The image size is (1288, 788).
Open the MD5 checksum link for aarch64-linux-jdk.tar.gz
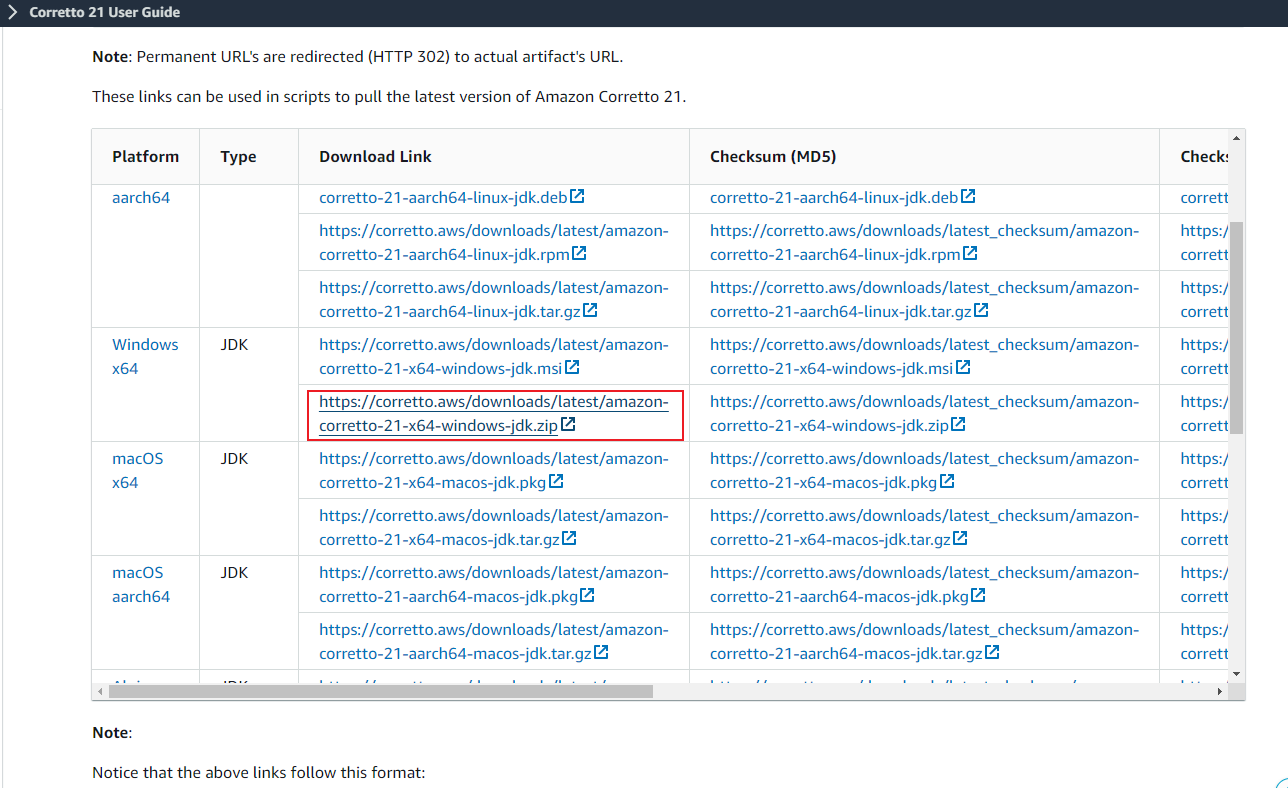point(924,300)
